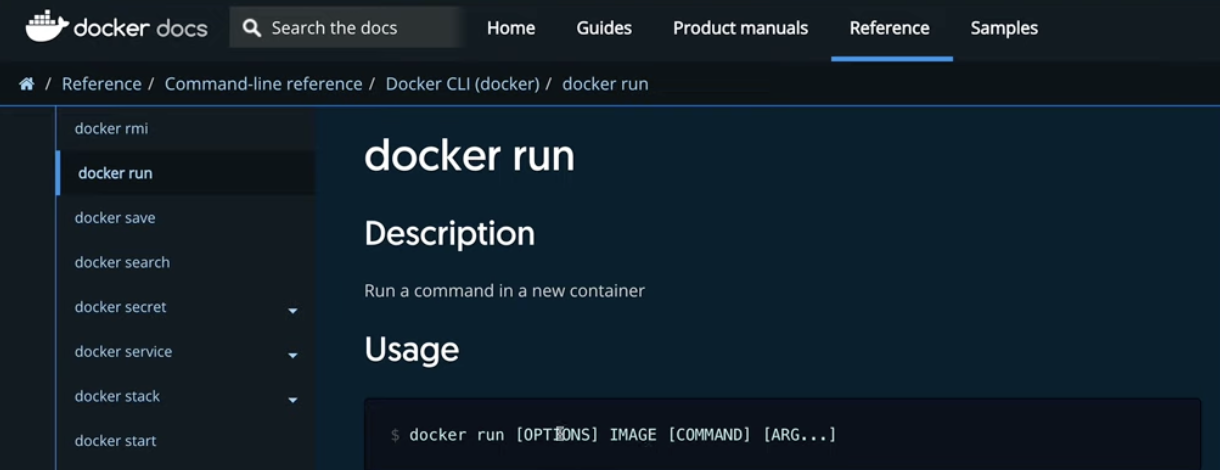Click the home icon in breadcrumb
This screenshot has height=470, width=1220.
tap(27, 84)
